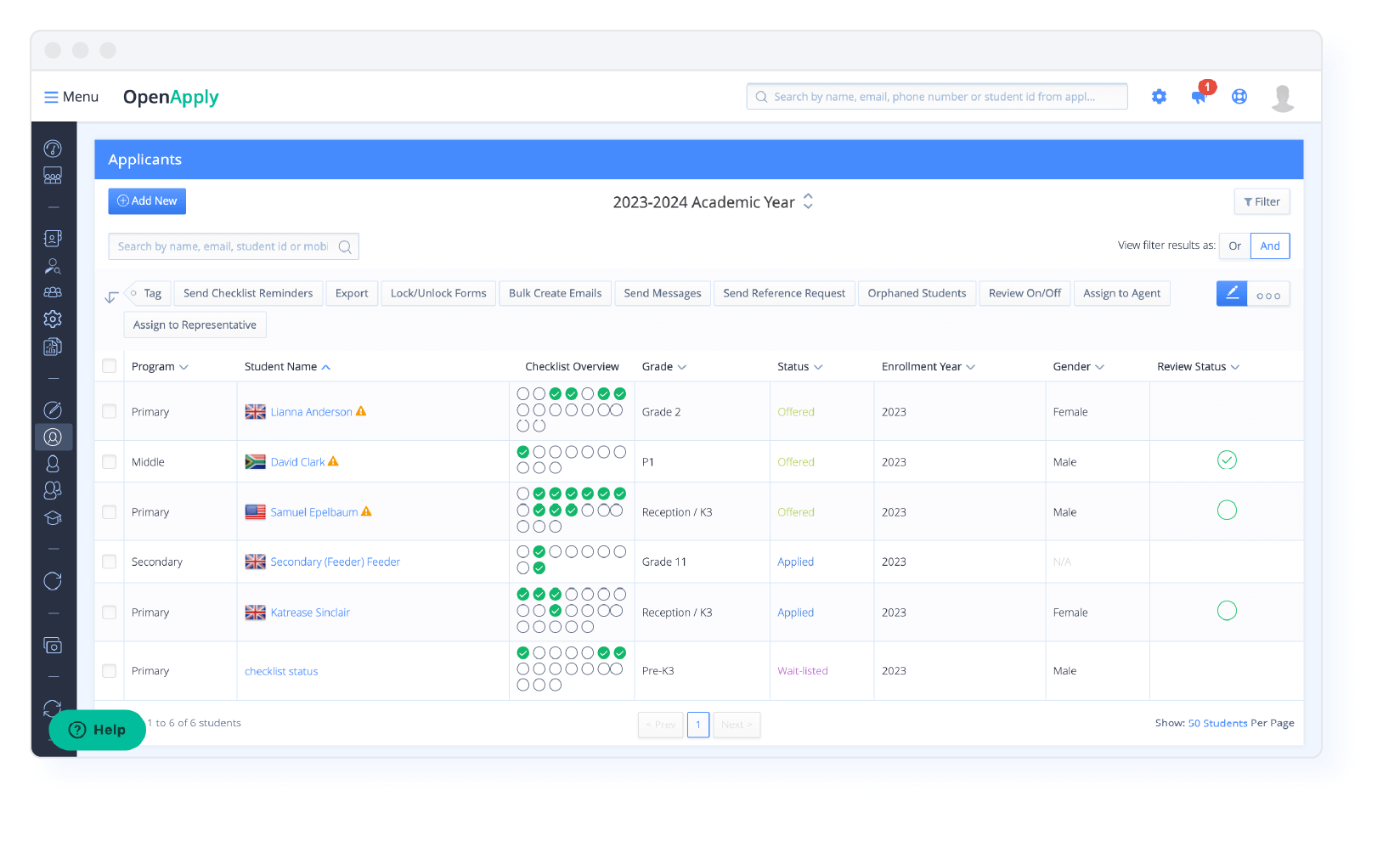The width and height of the screenshot is (1400, 841).
Task: Open the dashboard gauge icon in sidebar
Action: tap(53, 149)
